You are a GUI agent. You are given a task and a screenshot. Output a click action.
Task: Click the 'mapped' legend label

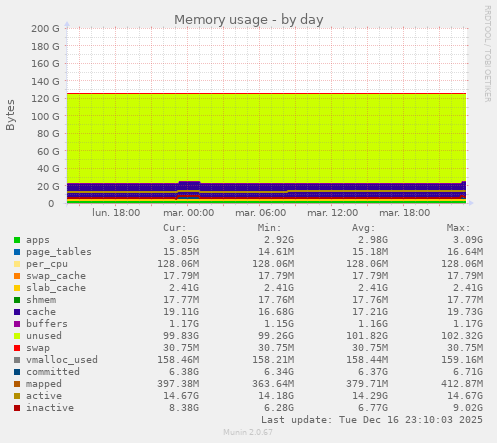tap(44, 384)
